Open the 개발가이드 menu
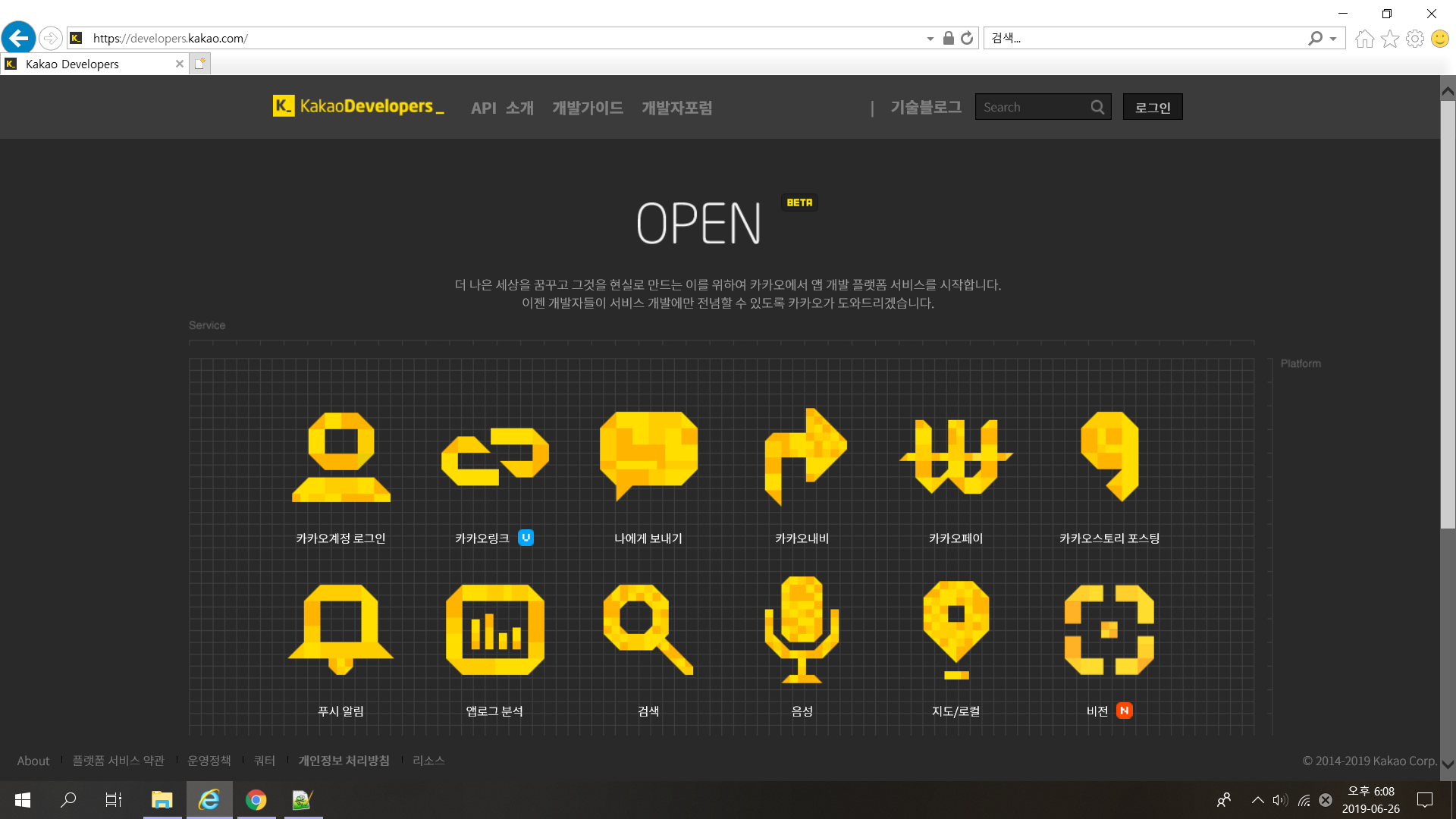 (588, 108)
